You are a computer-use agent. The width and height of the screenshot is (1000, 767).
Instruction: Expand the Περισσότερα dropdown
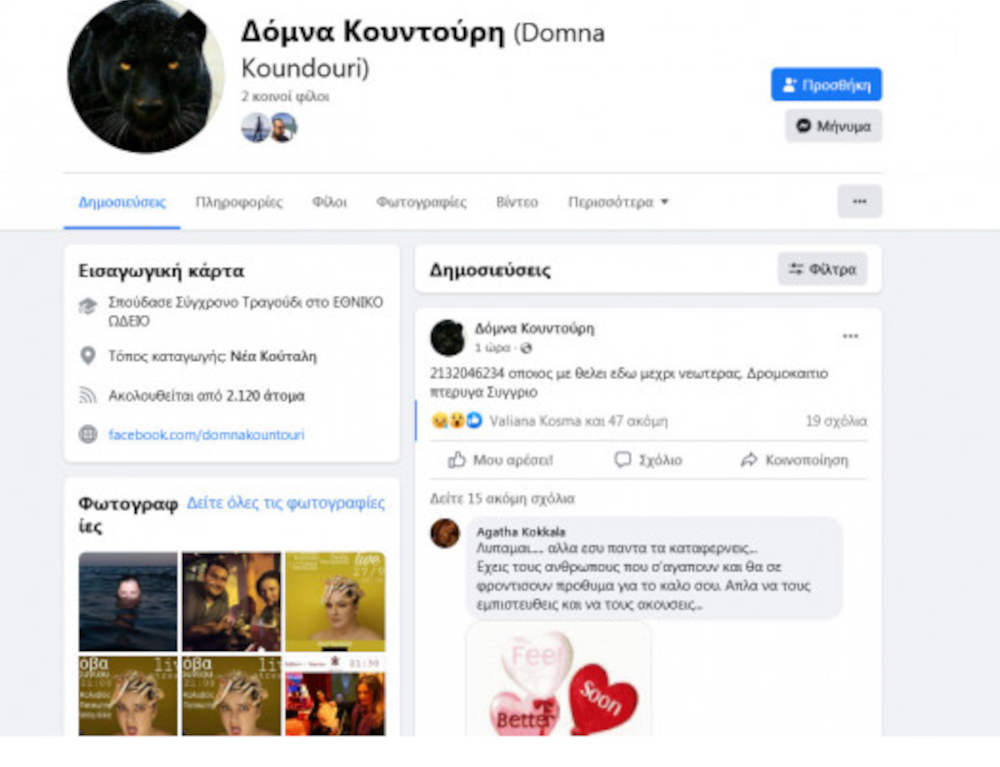tap(617, 202)
